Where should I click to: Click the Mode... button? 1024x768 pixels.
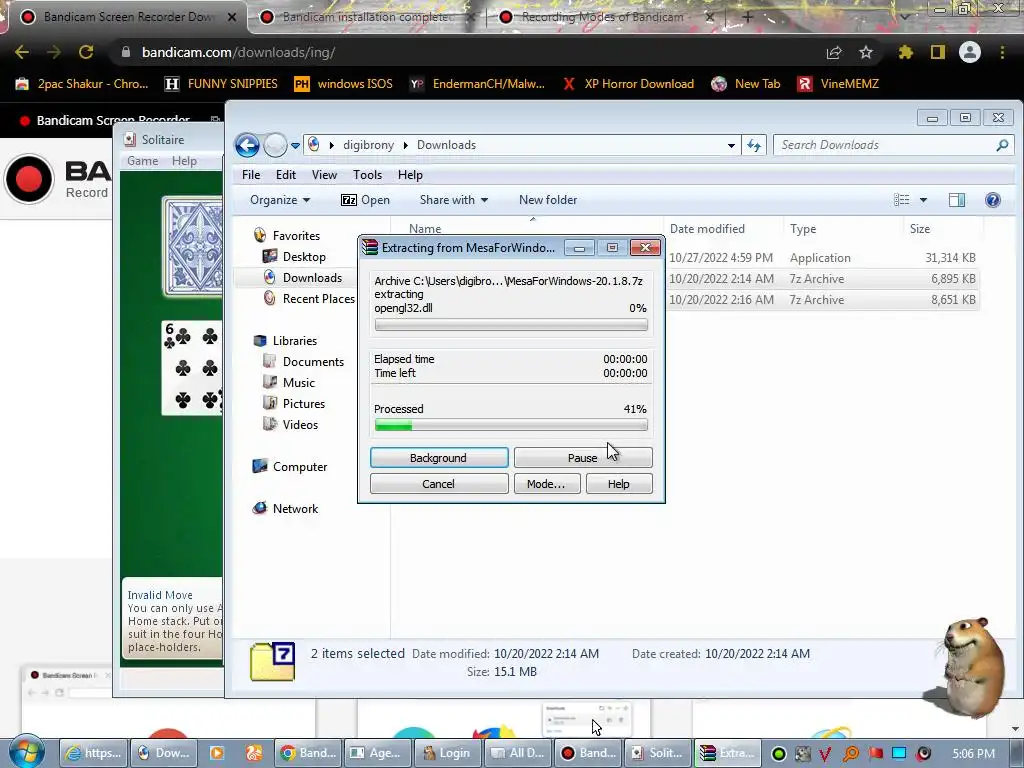[547, 484]
